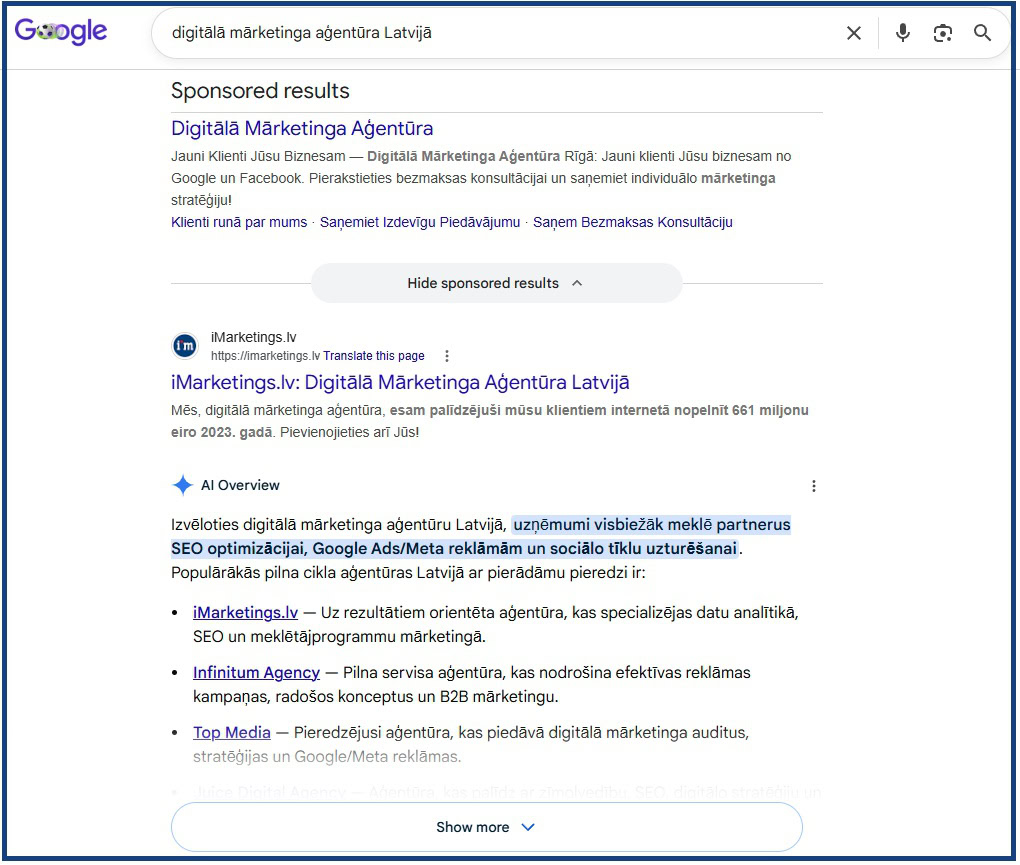Click the highlighted text about SEO optimizācijai partners
The image size is (1020, 865).
(x=481, y=537)
